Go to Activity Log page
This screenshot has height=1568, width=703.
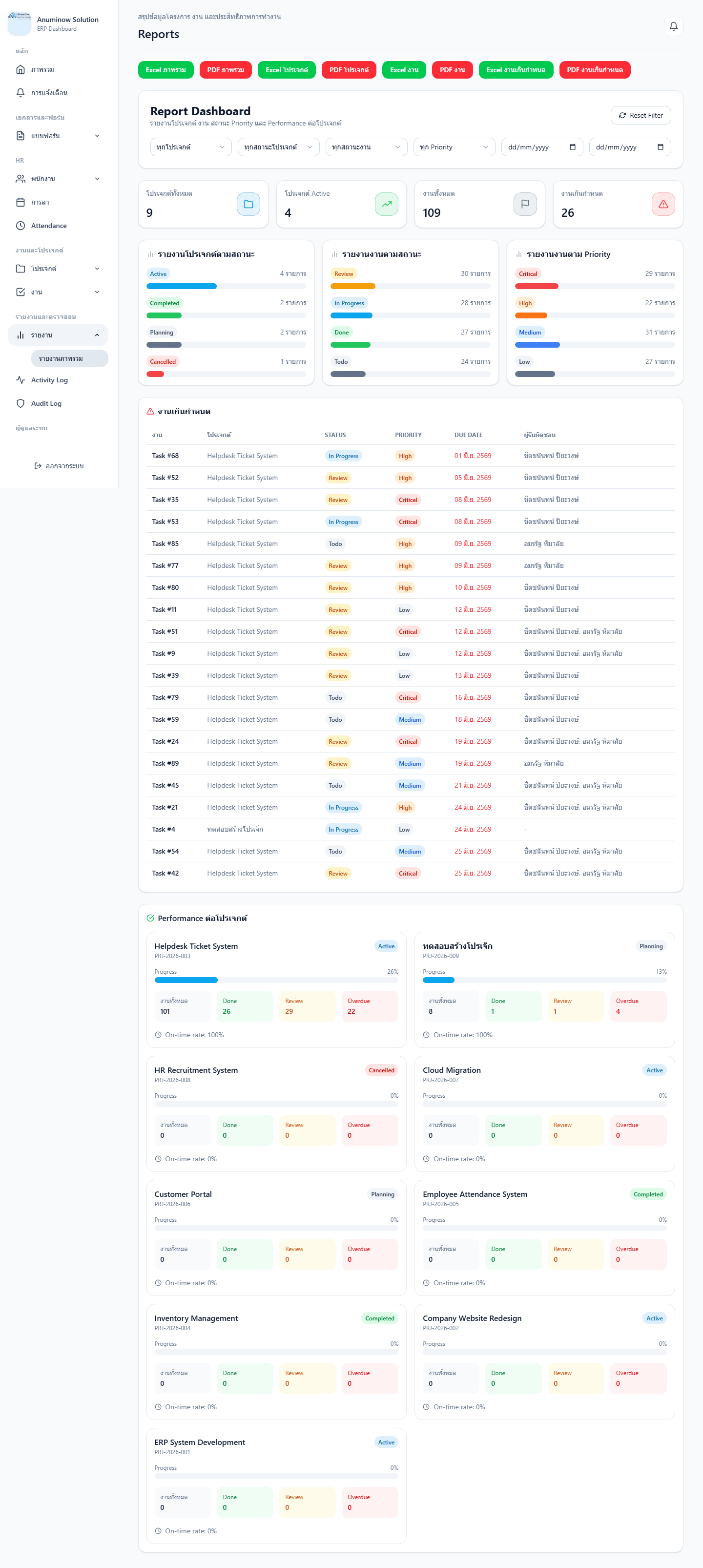(x=59, y=380)
